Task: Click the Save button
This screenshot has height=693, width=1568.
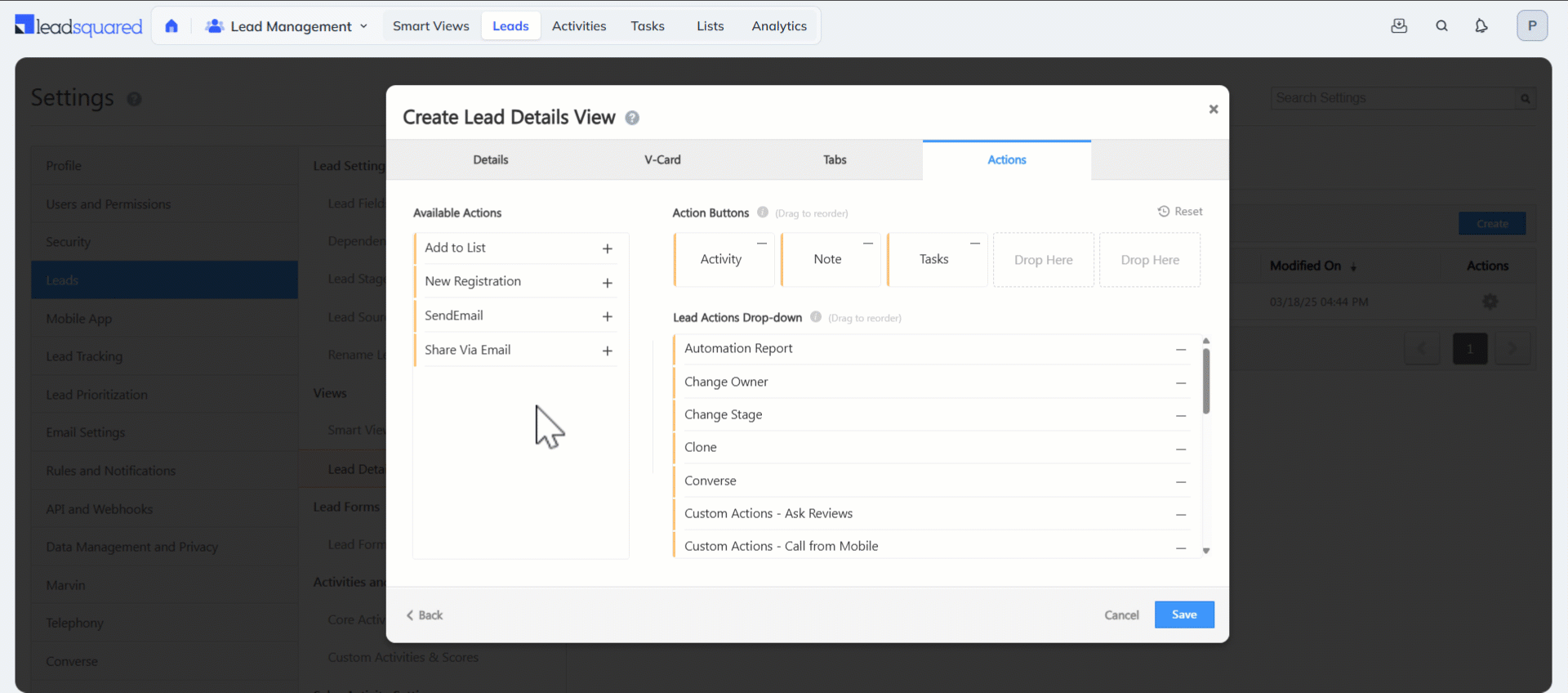Action: (1184, 615)
